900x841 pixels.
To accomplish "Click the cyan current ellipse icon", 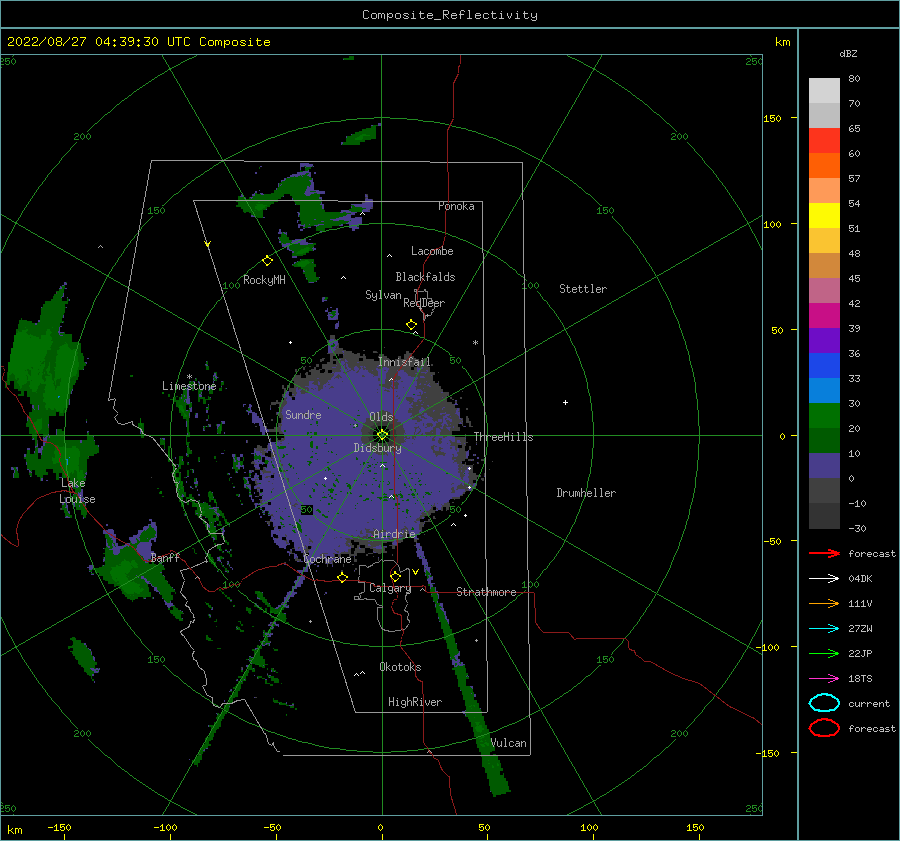I will (824, 703).
